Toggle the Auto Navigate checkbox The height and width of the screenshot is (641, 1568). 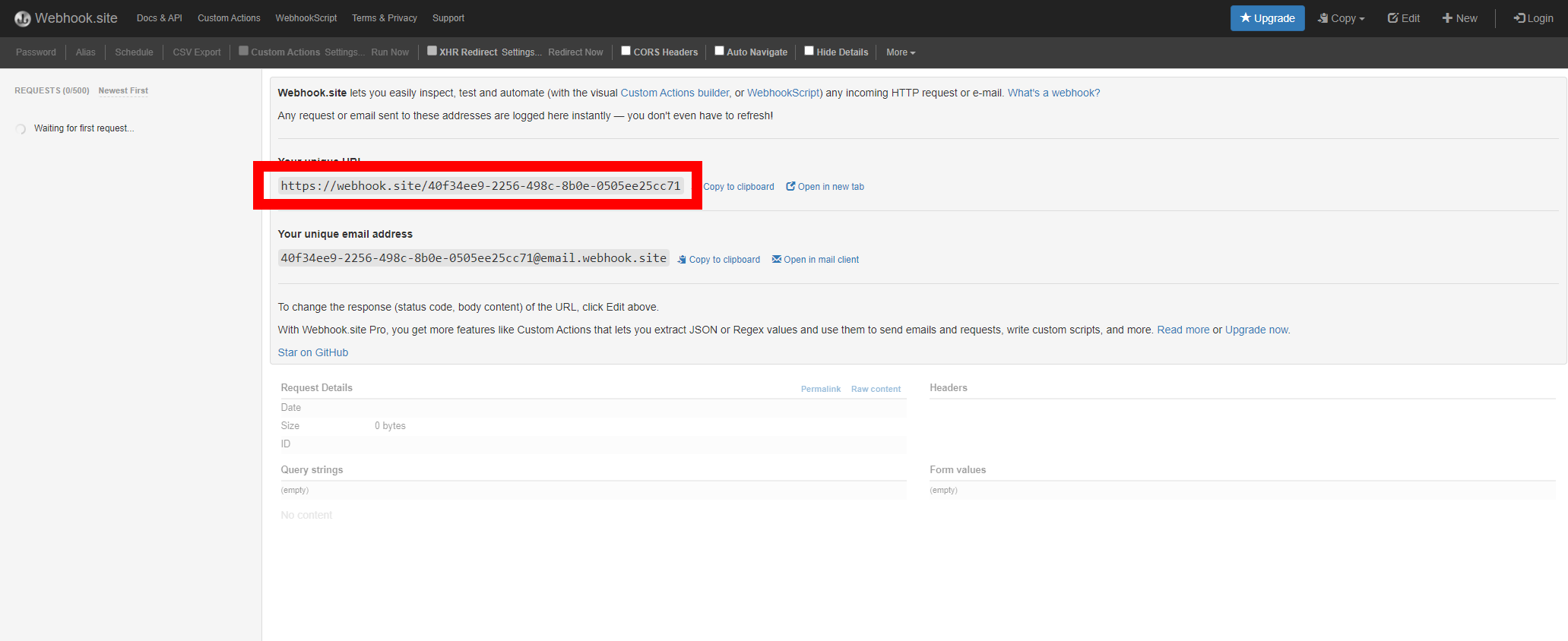pos(719,51)
